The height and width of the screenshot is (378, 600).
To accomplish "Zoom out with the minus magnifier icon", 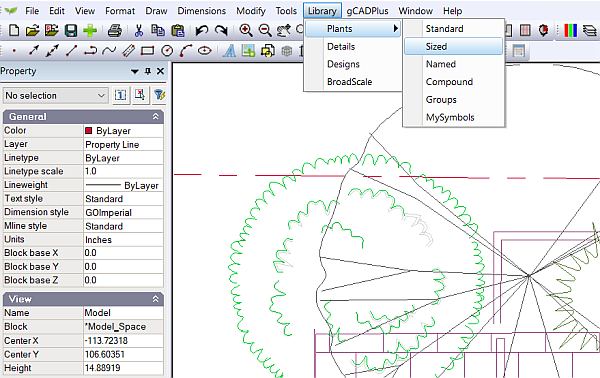I will coord(265,30).
